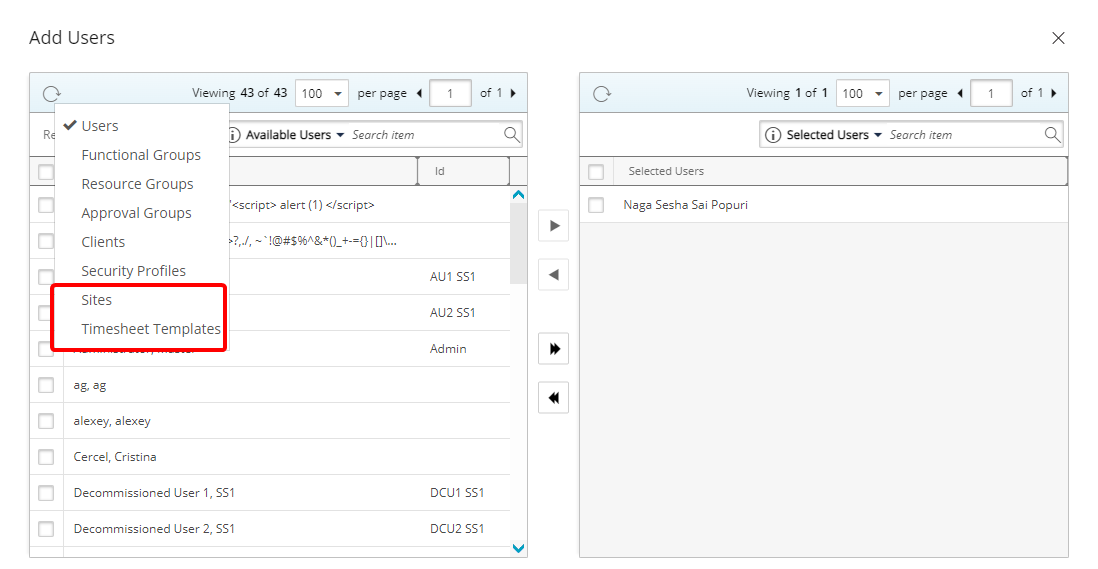Screen dimensions: 1098x569
Task: Click the move all left double-arrow button
Action: point(553,398)
